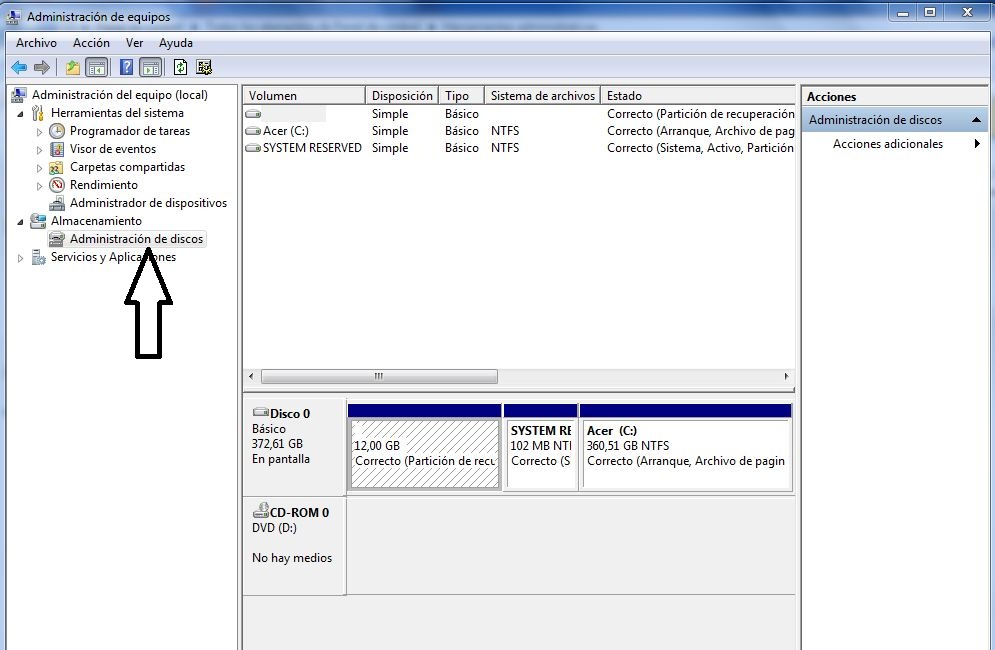The image size is (995, 650).
Task: Click the Administración de discos tree icon
Action: (x=57, y=239)
